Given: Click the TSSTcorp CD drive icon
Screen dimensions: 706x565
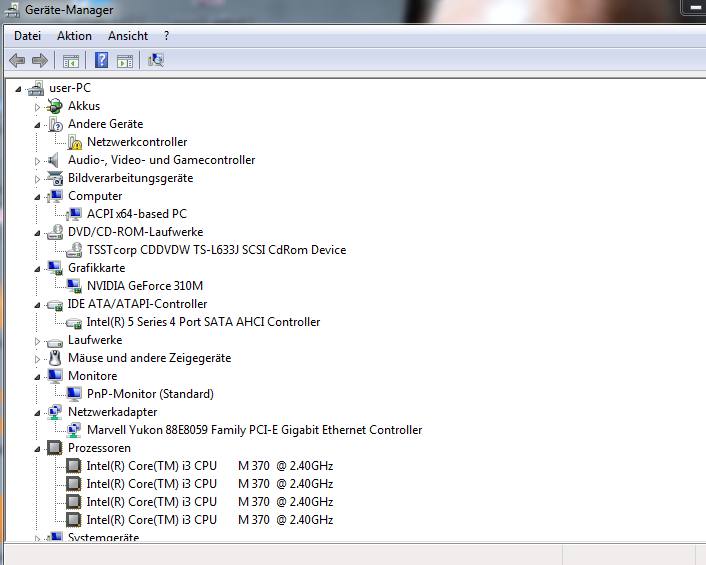Looking at the screenshot, I should pyautogui.click(x=74, y=250).
